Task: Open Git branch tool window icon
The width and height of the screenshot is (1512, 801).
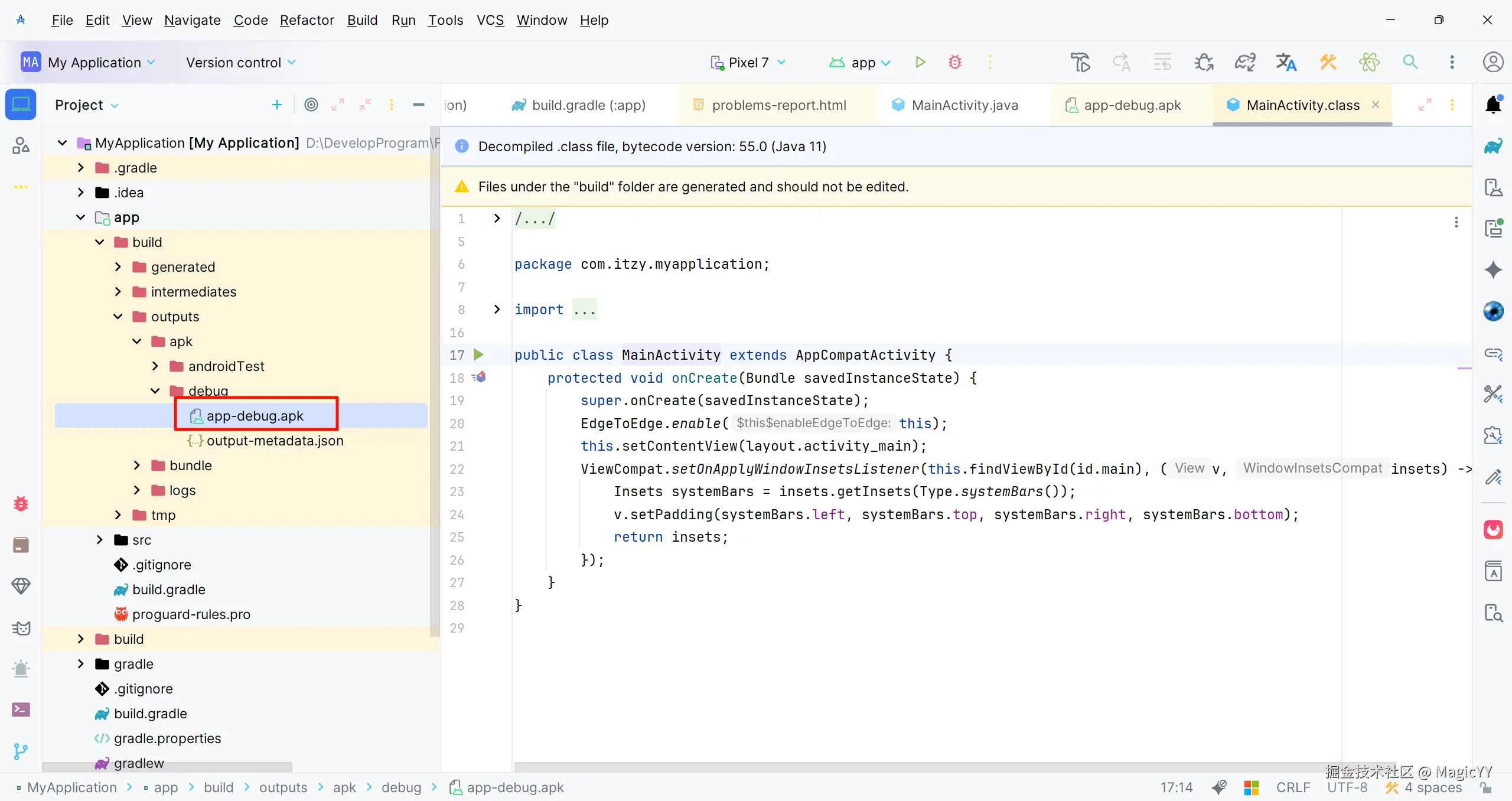Action: click(21, 751)
